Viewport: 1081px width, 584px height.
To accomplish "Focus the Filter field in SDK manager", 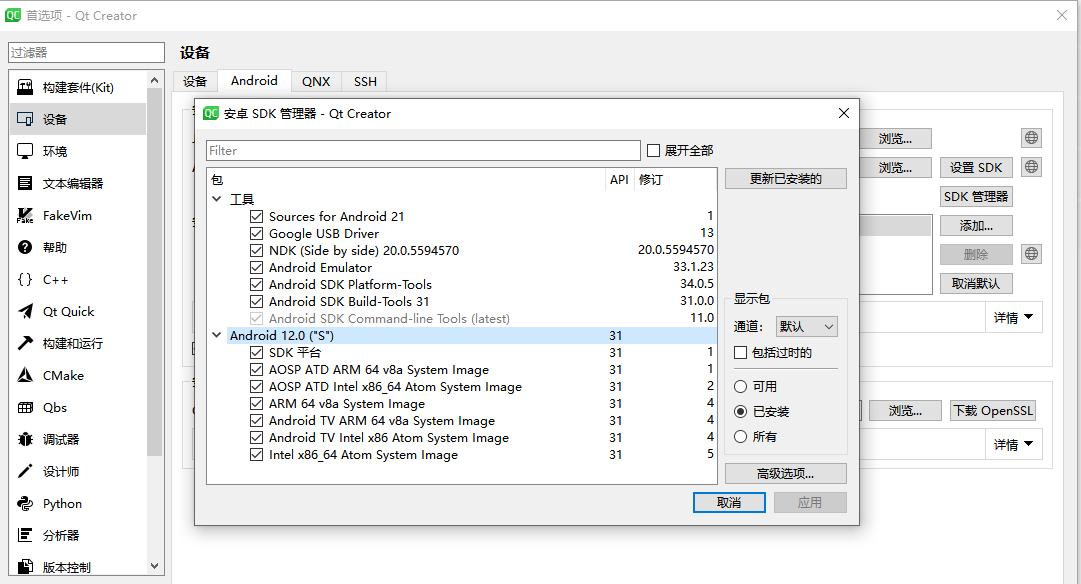I will pos(423,150).
